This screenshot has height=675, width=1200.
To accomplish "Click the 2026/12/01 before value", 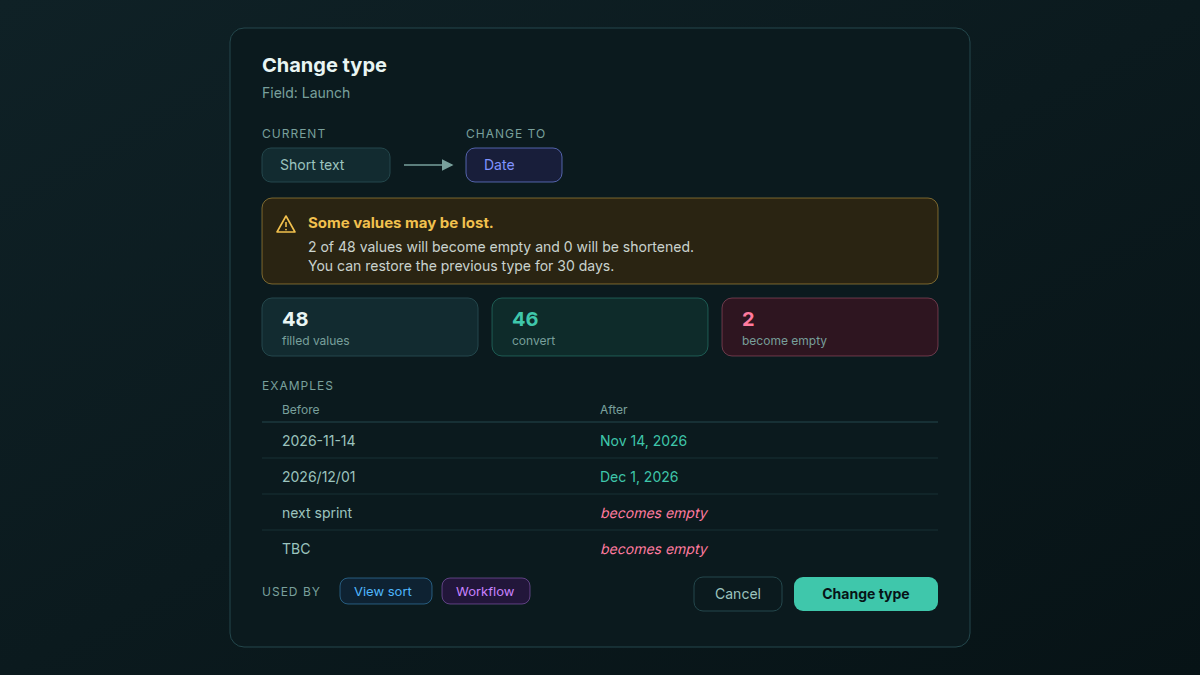I will click(319, 477).
